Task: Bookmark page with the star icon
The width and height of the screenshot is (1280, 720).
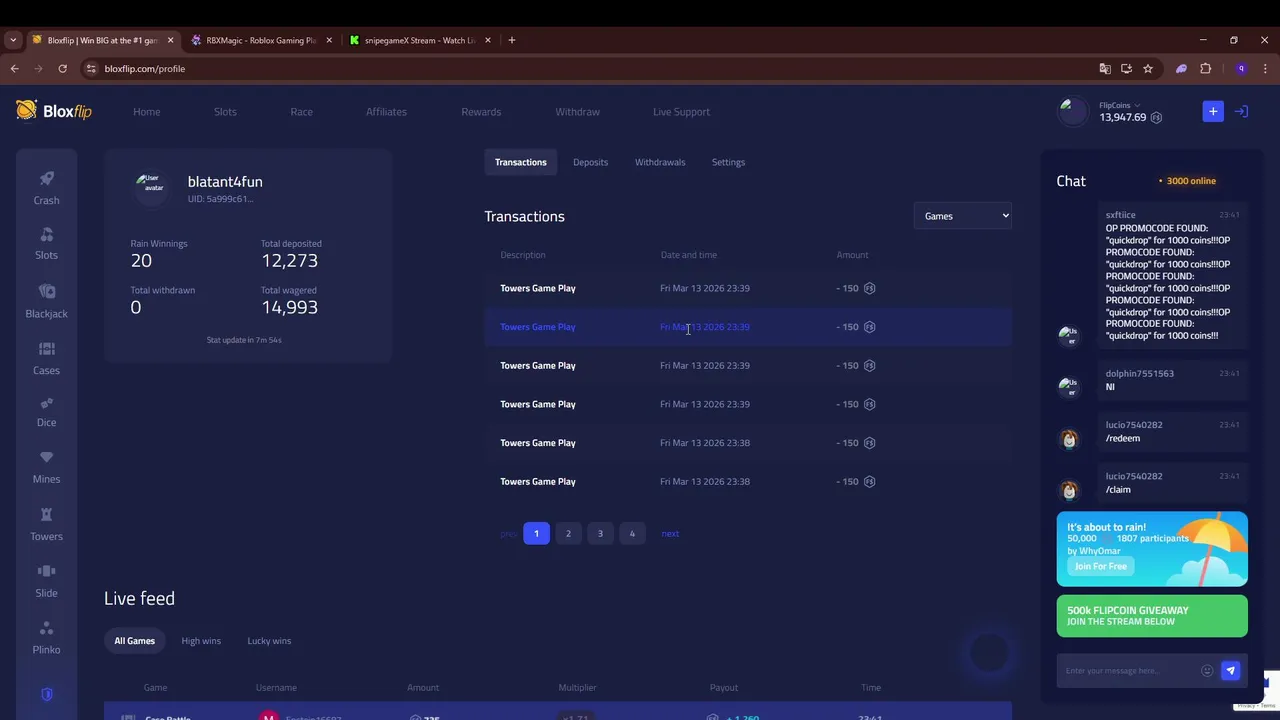Action: click(1148, 69)
